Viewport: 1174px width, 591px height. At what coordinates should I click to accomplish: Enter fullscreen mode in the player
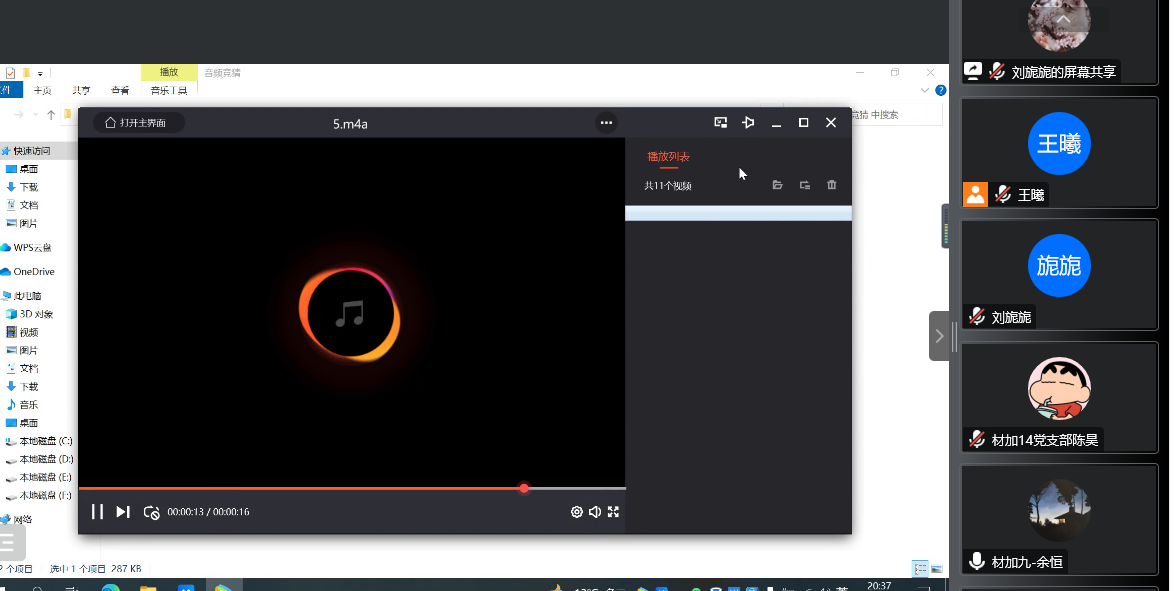tap(614, 512)
